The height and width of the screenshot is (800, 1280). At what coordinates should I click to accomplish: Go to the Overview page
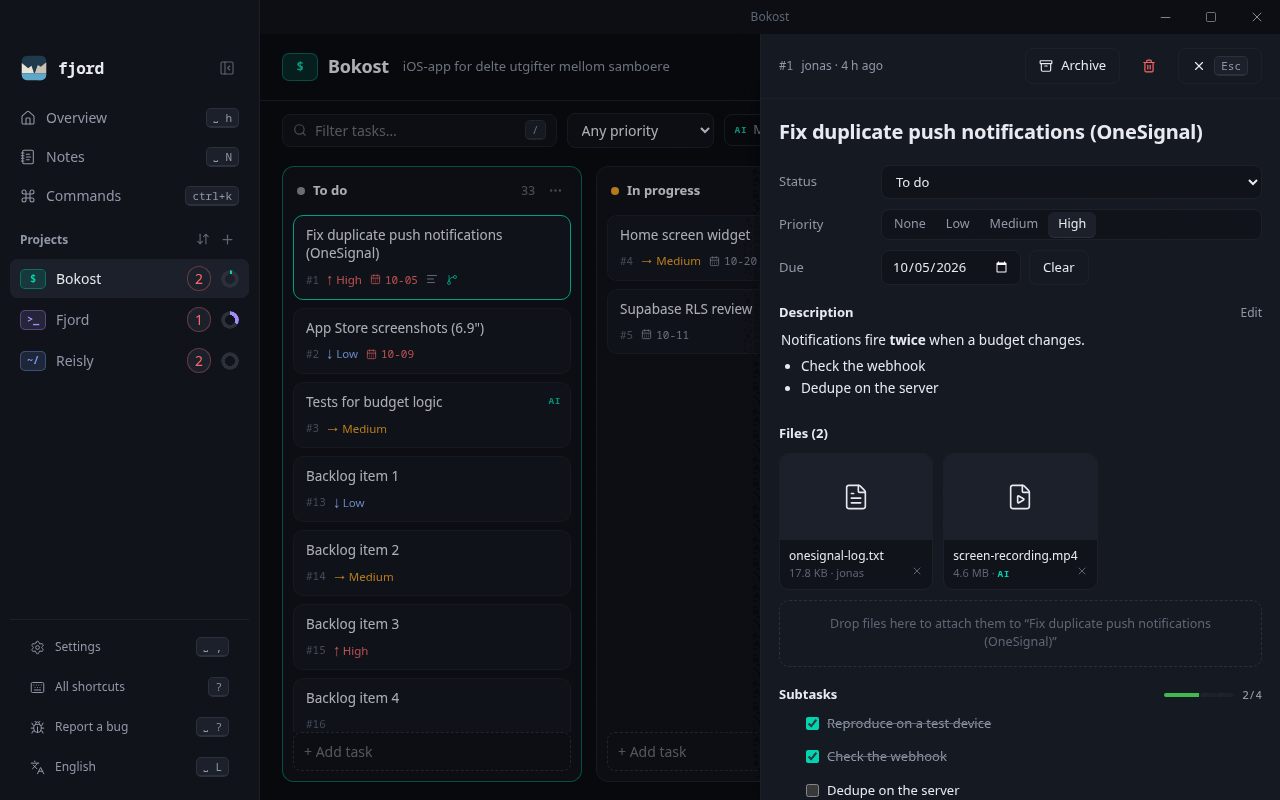[129, 118]
